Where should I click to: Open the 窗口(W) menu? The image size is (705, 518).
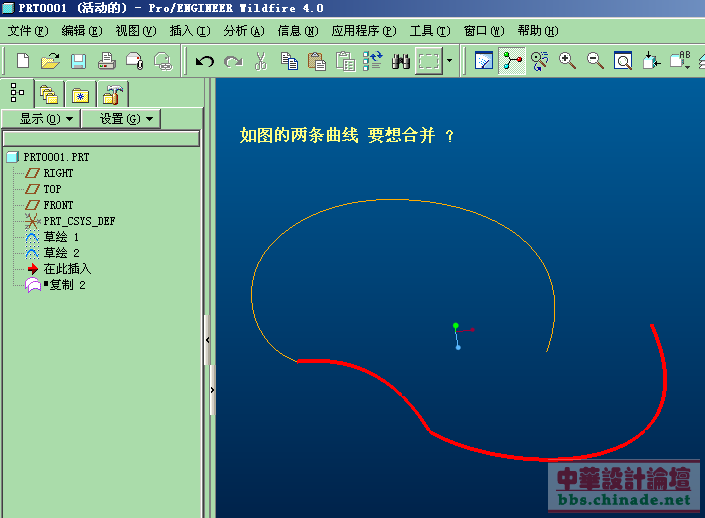484,31
